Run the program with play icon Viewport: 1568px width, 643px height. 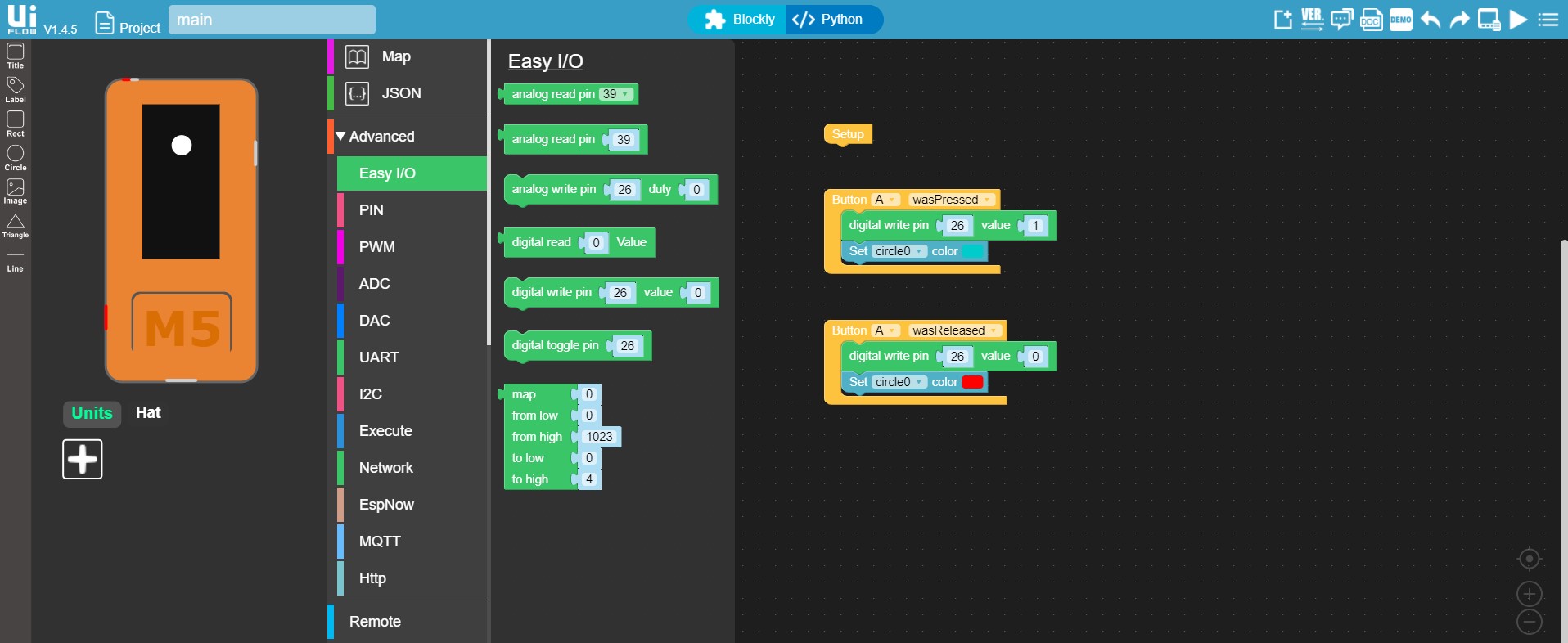tap(1519, 20)
